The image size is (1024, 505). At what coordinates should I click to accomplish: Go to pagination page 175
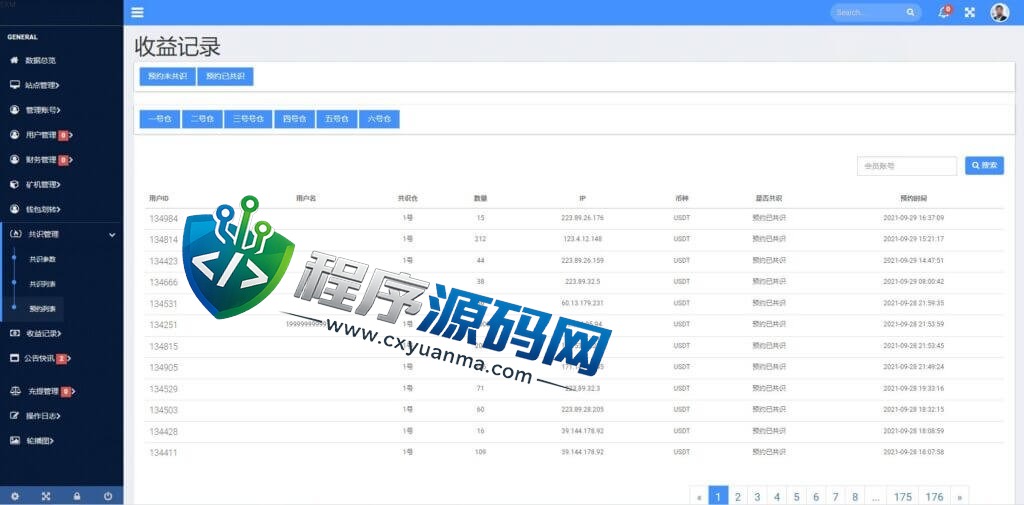point(903,497)
